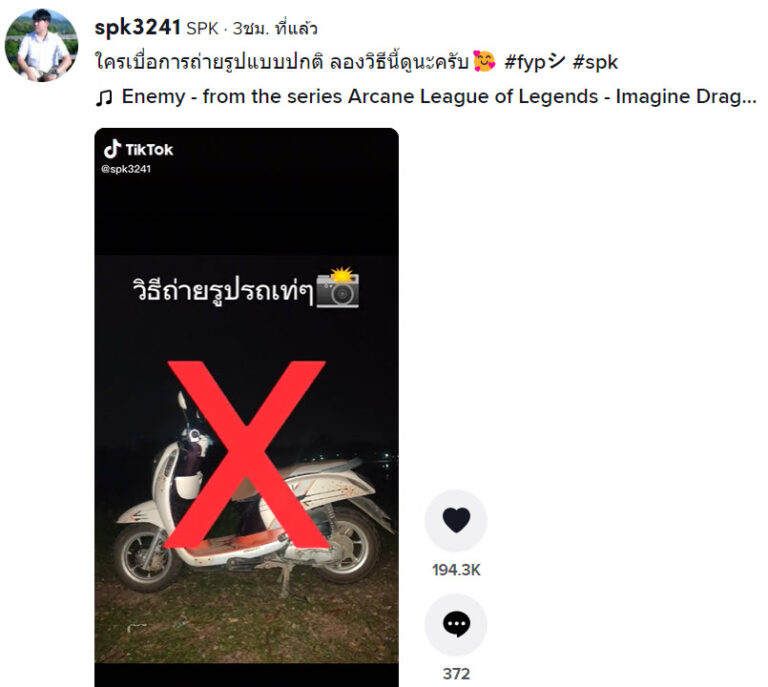
Task: Click the SPK display name
Action: 202,28
